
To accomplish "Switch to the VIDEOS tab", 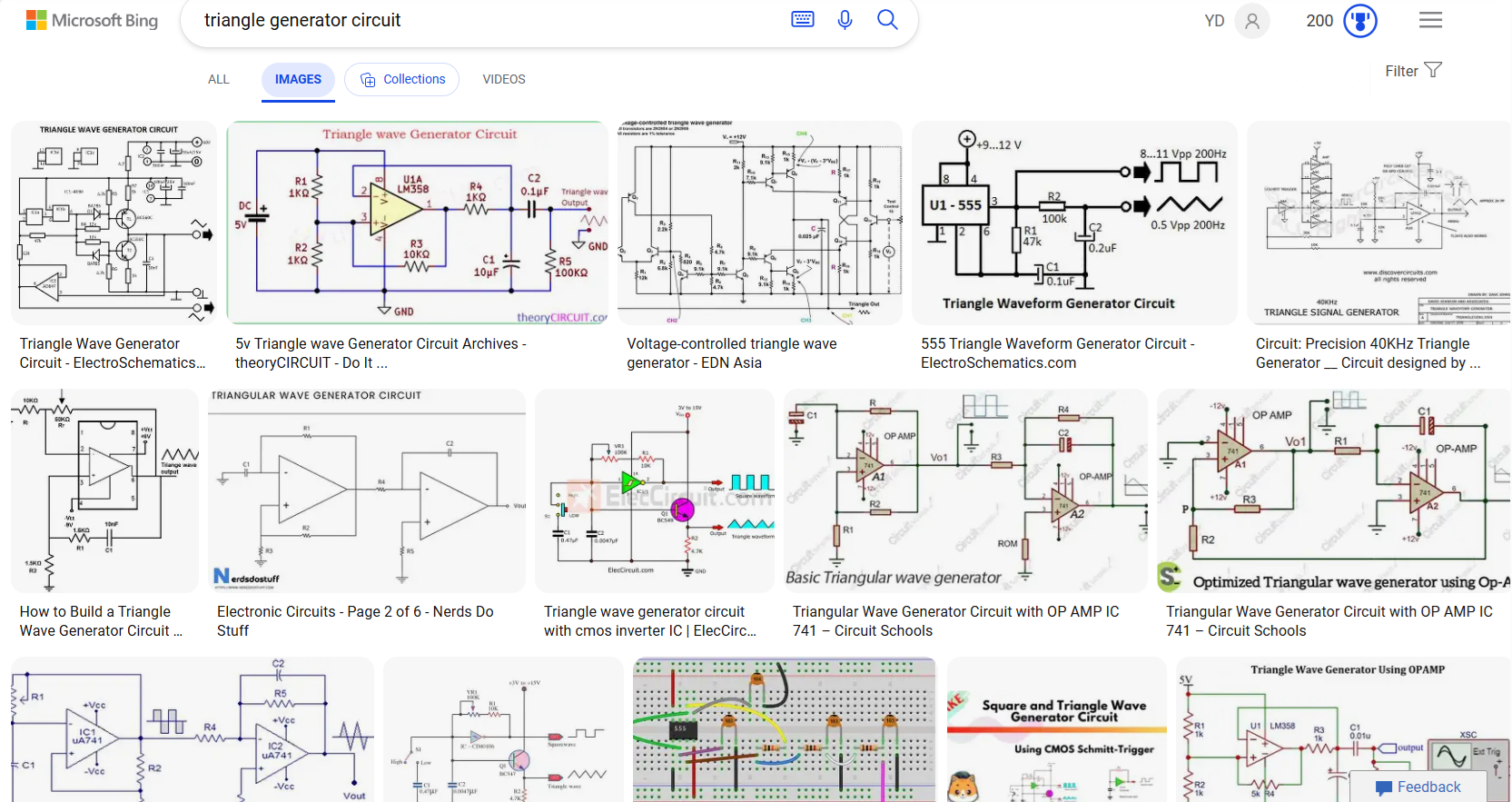I will click(504, 79).
